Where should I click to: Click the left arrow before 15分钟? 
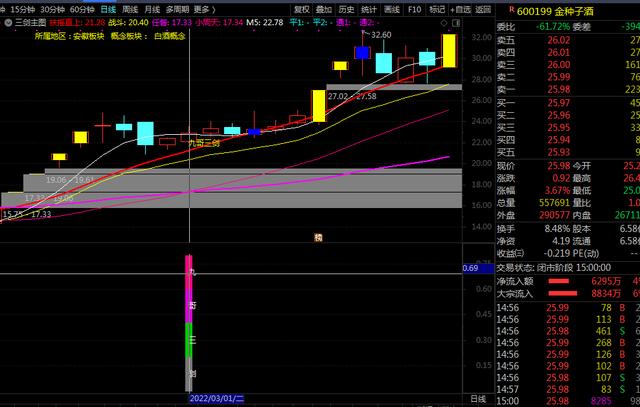4,8
